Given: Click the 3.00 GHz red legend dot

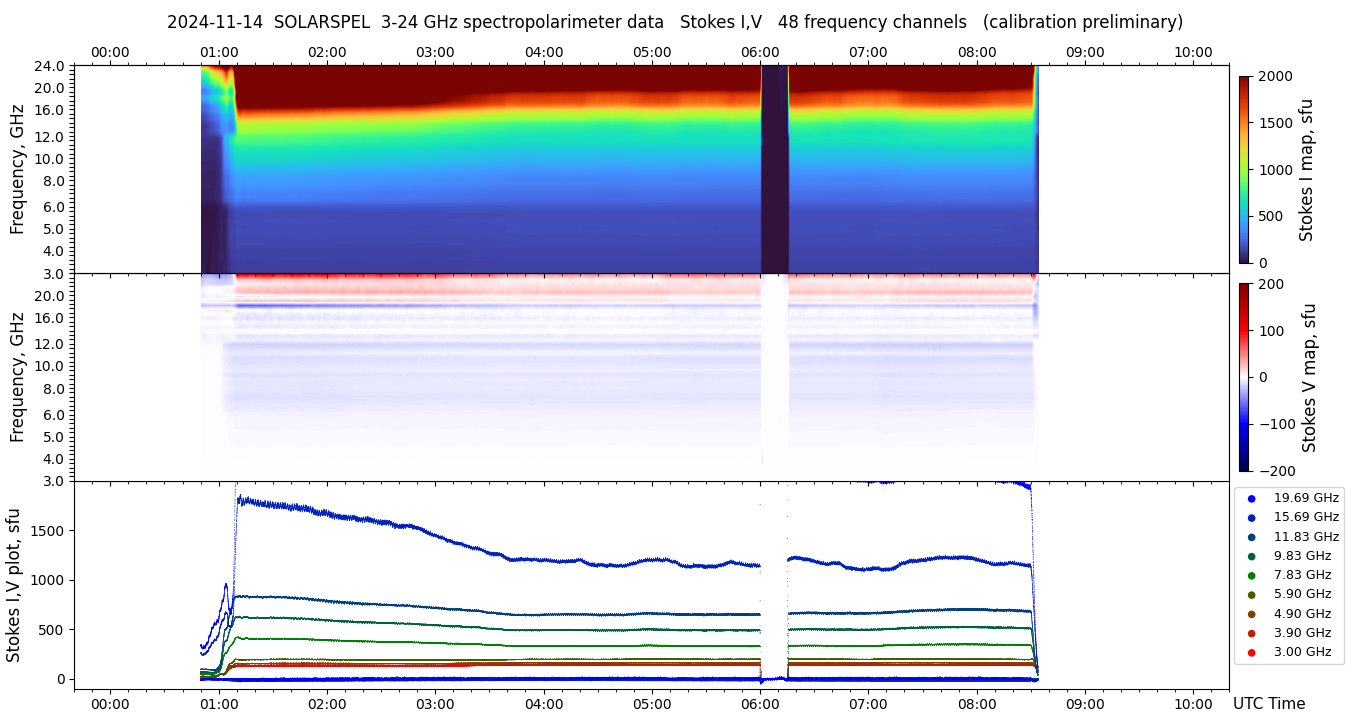Looking at the screenshot, I should pyautogui.click(x=1251, y=652).
